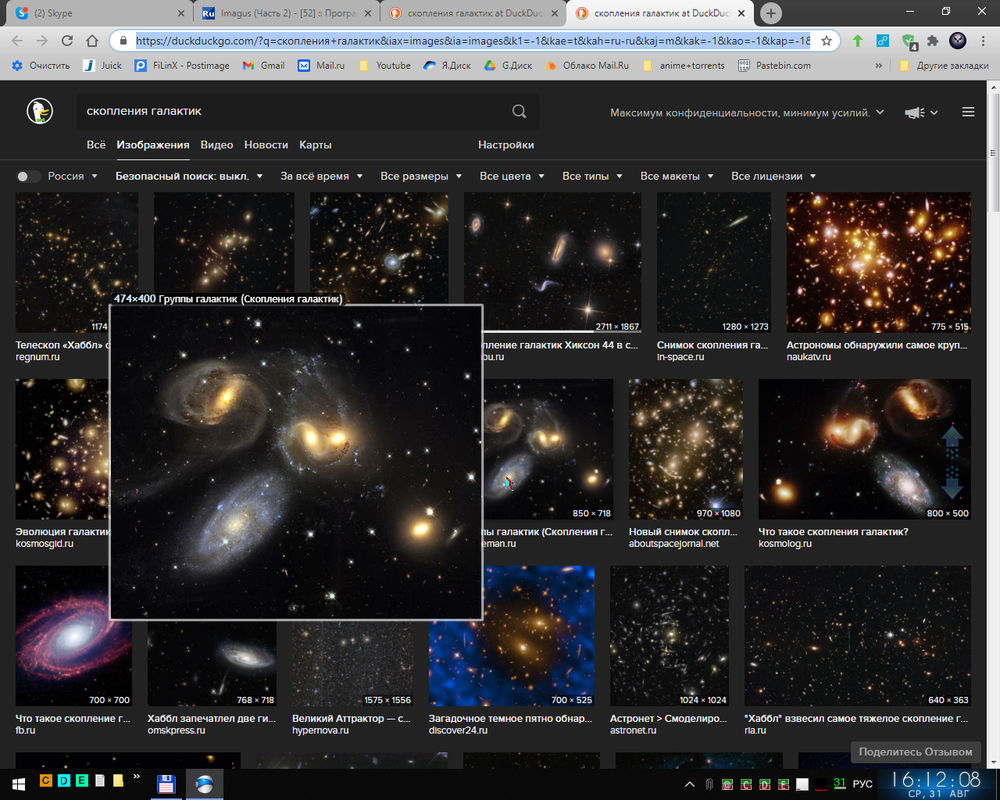The image size is (1000, 800).
Task: Click the Поделитесь Отзывом button
Action: coord(915,752)
